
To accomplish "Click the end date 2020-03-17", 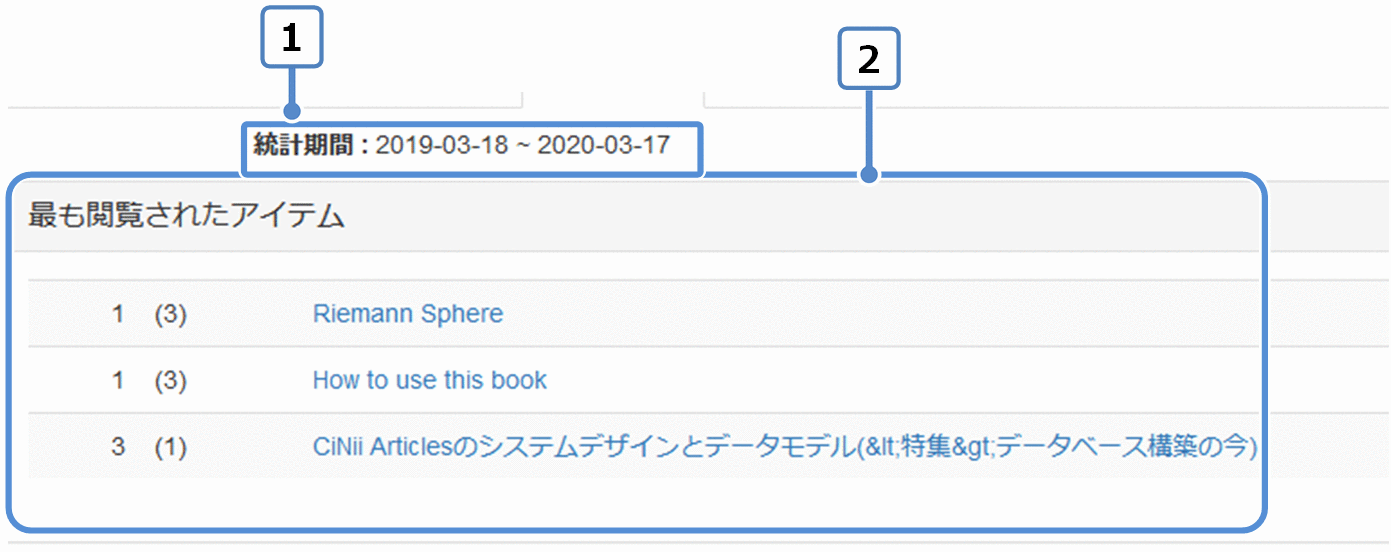I will point(603,145).
